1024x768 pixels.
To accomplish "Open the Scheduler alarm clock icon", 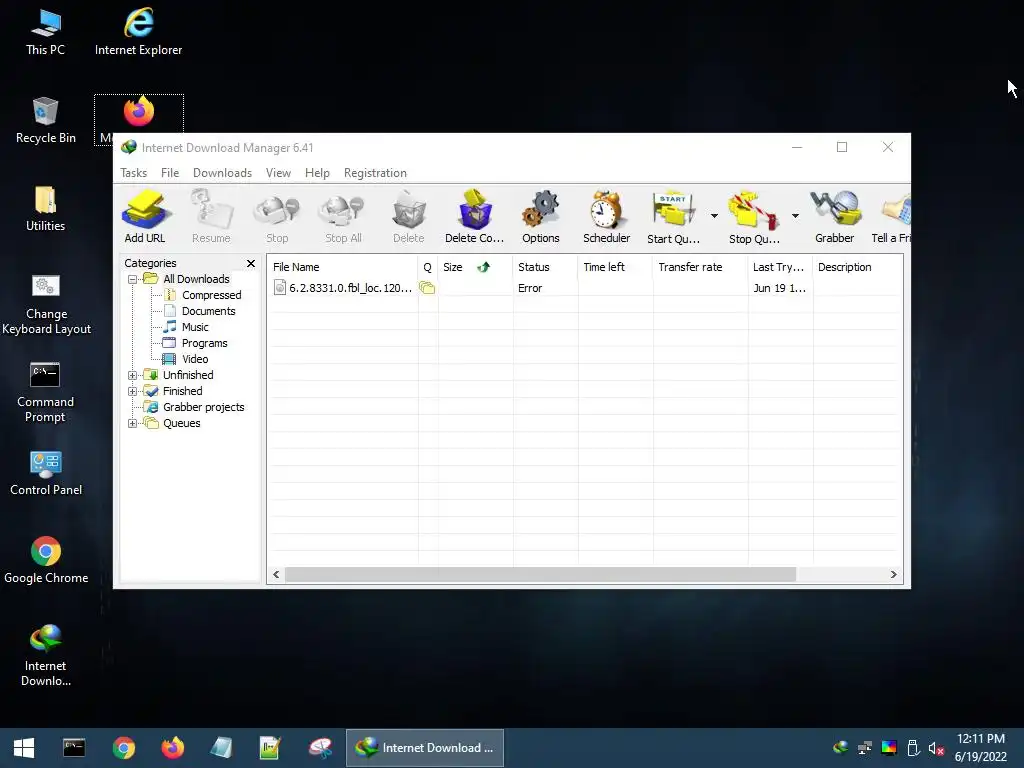I will pos(607,217).
